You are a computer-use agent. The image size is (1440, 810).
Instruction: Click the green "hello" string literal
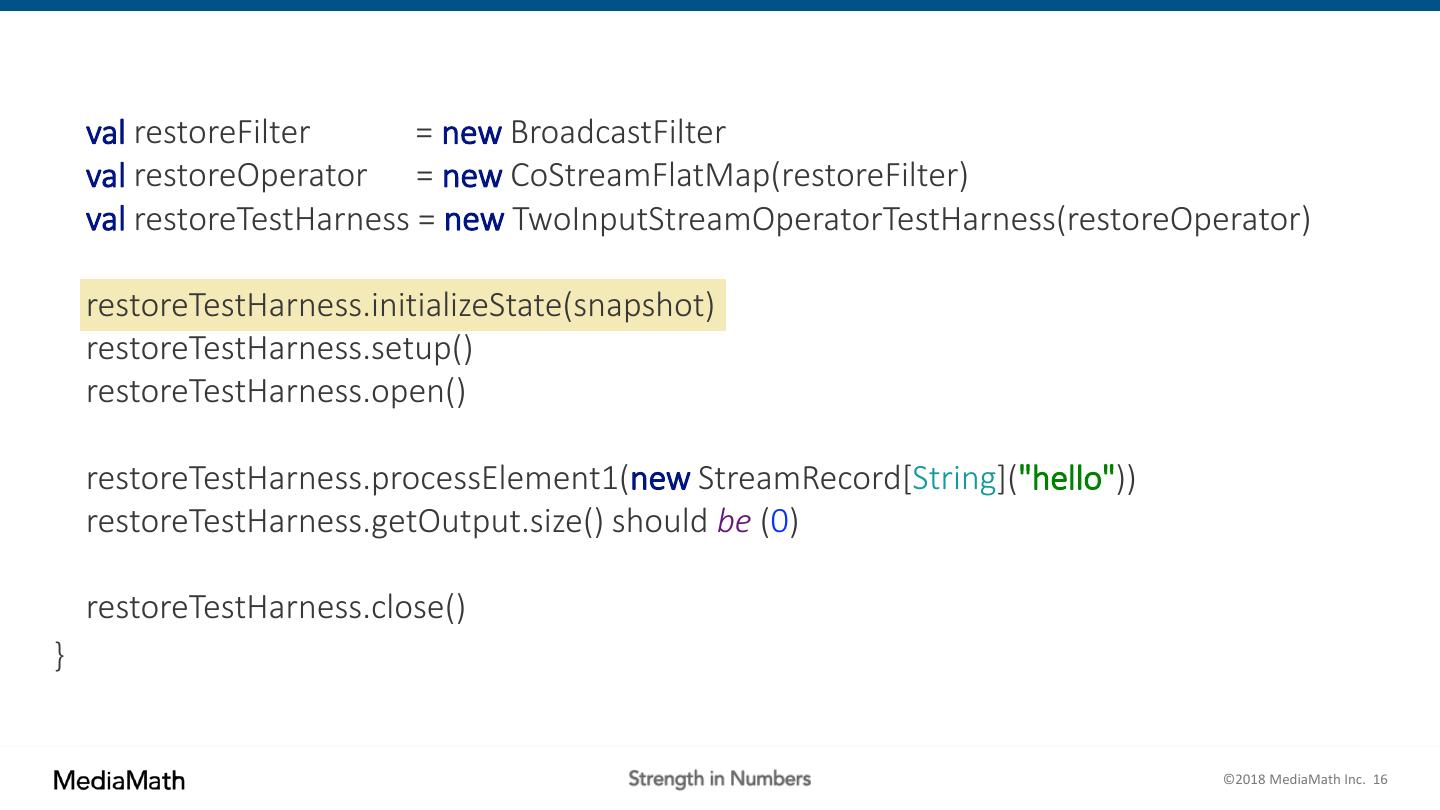(x=1066, y=479)
